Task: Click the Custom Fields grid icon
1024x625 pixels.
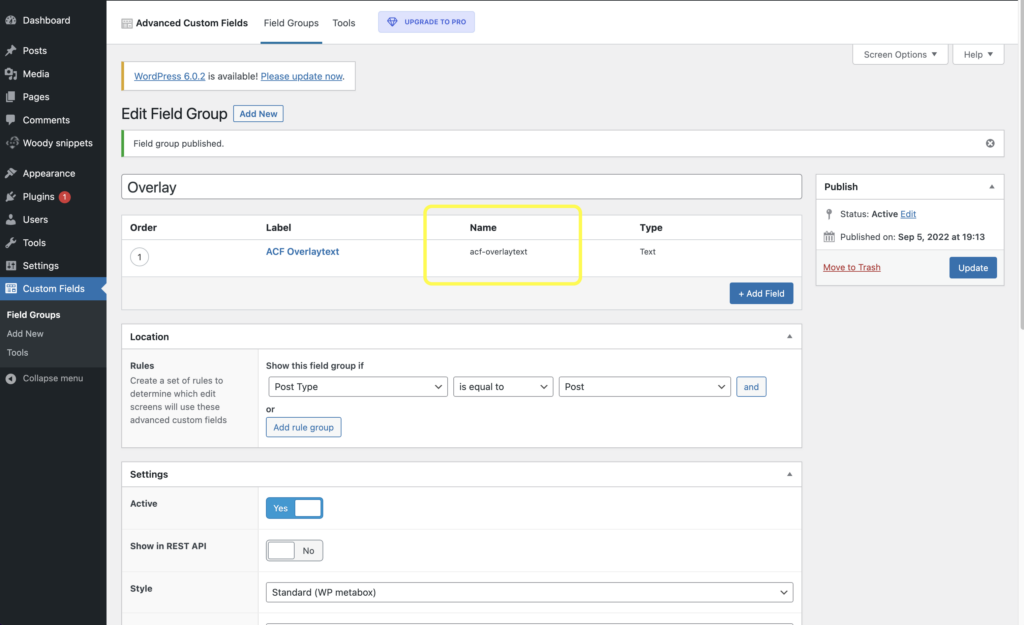Action: click(x=10, y=289)
